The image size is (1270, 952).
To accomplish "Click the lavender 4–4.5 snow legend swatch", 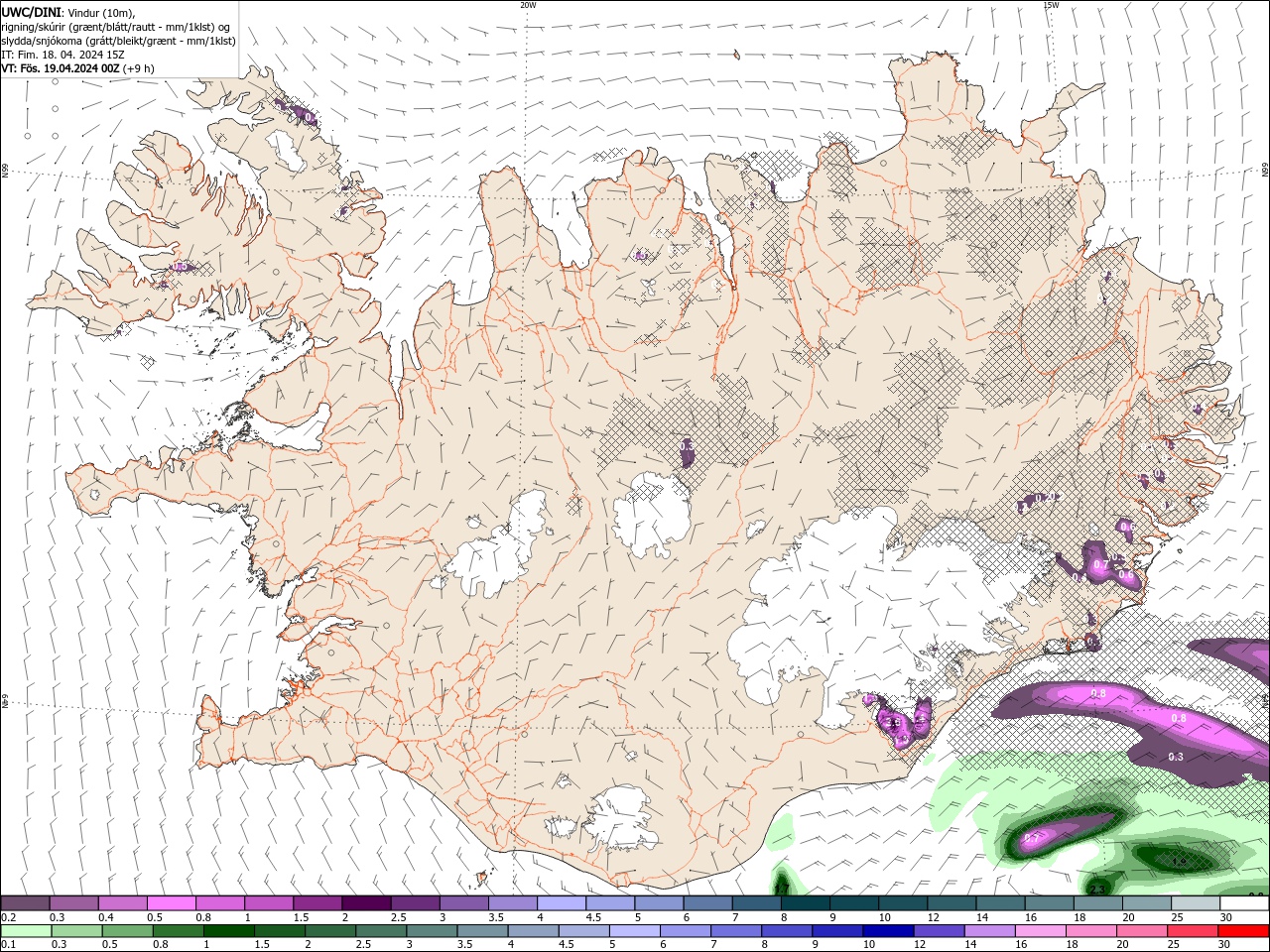I will [x=561, y=903].
